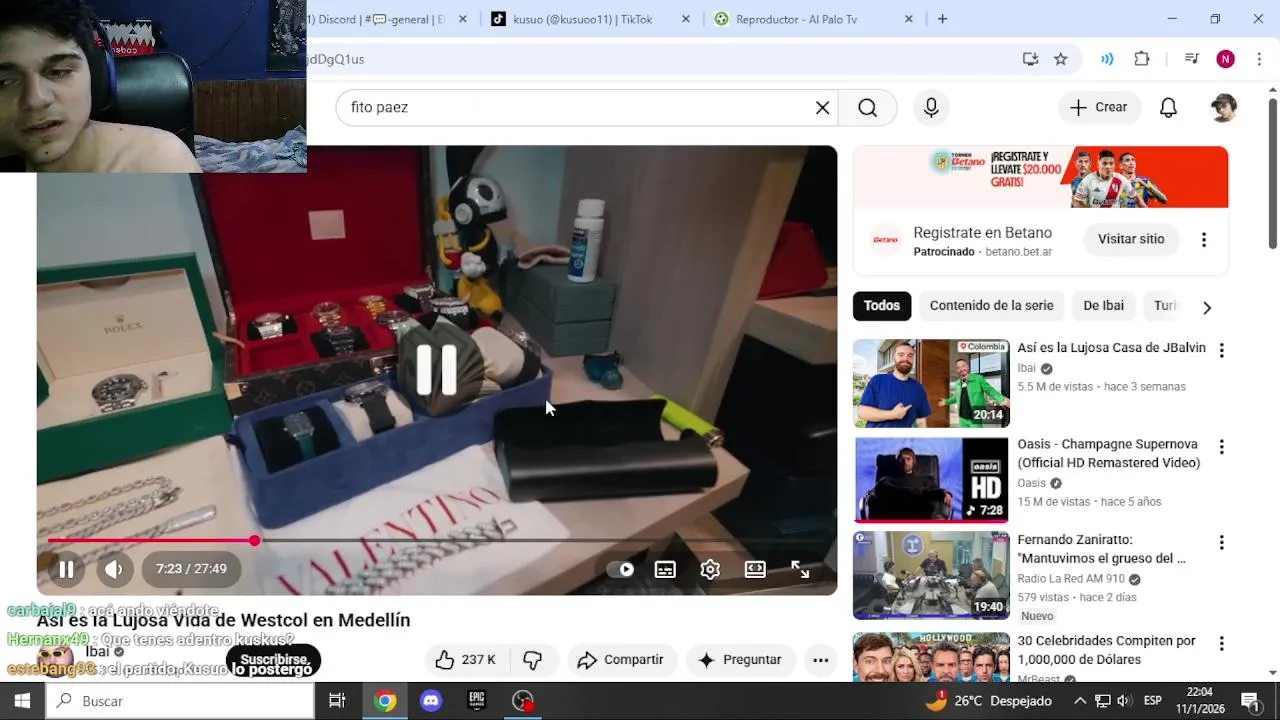The height and width of the screenshot is (720, 1280).
Task: Open options for the JBalvin video
Action: 1221,350
